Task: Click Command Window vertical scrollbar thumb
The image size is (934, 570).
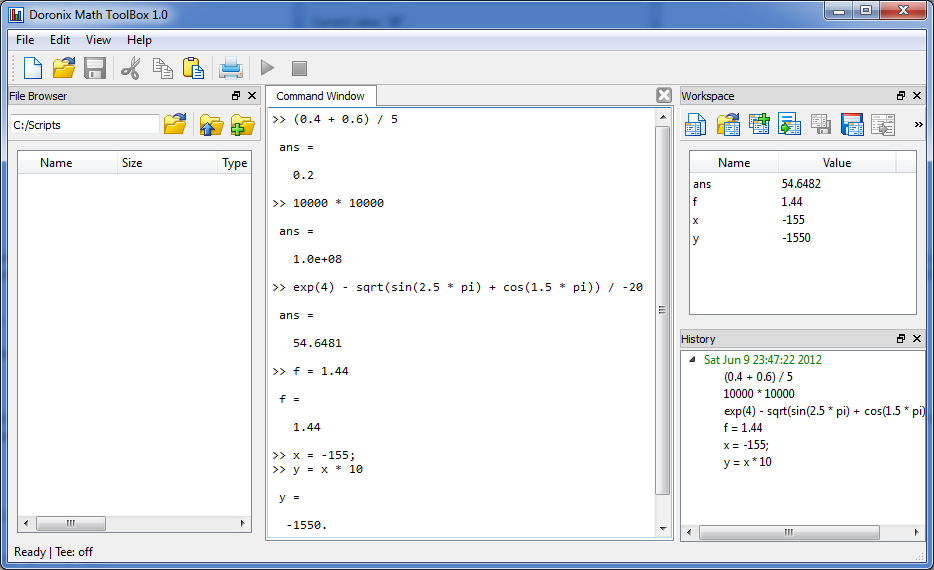Action: pyautogui.click(x=662, y=310)
